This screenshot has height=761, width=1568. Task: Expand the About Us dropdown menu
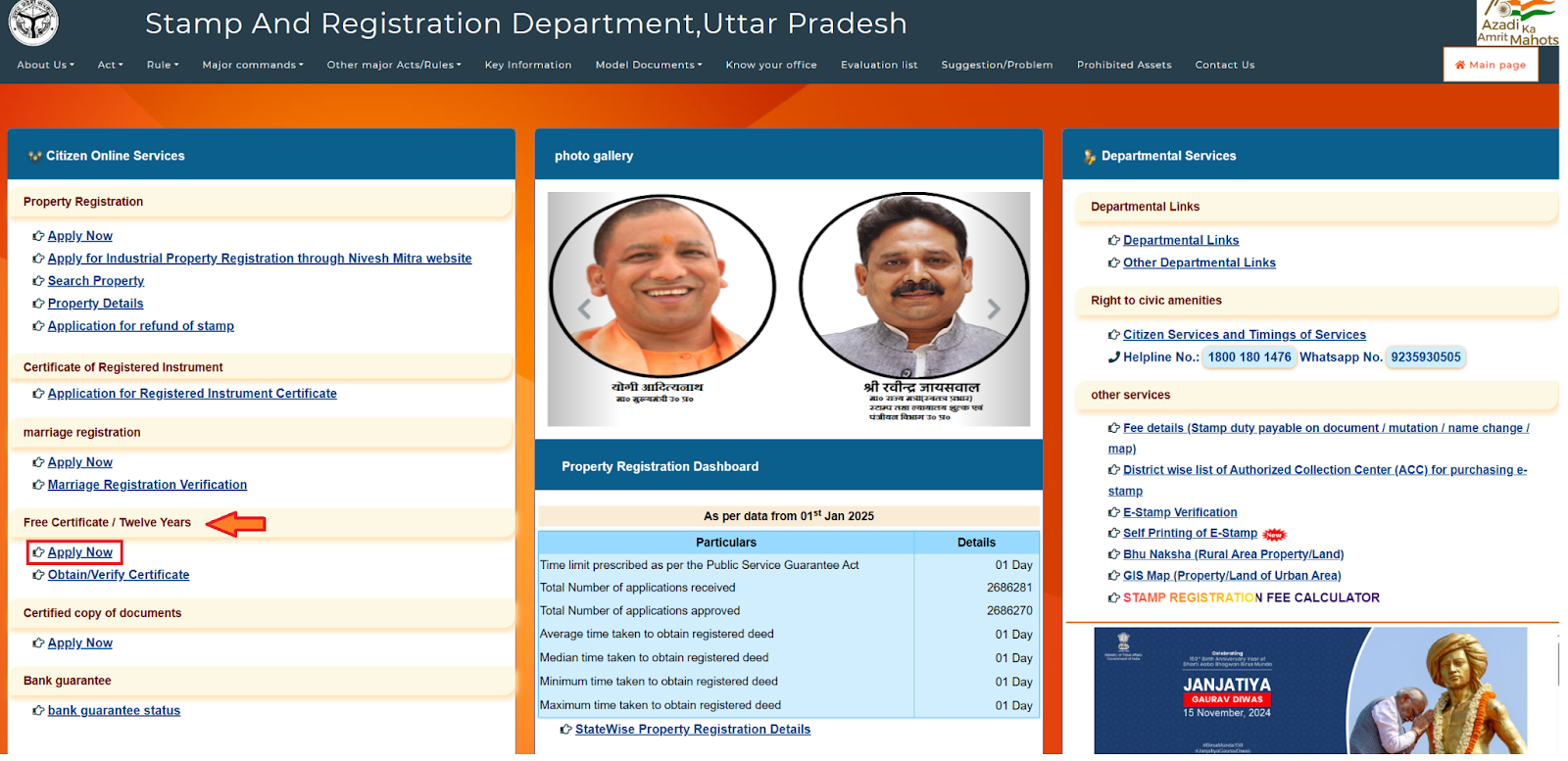coord(45,65)
